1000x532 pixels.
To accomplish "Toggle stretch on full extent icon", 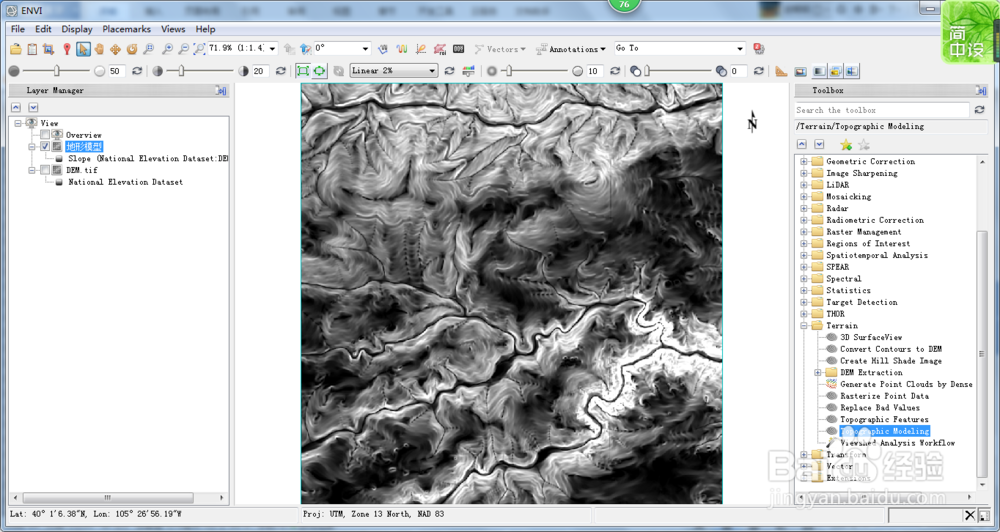I will pyautogui.click(x=319, y=71).
